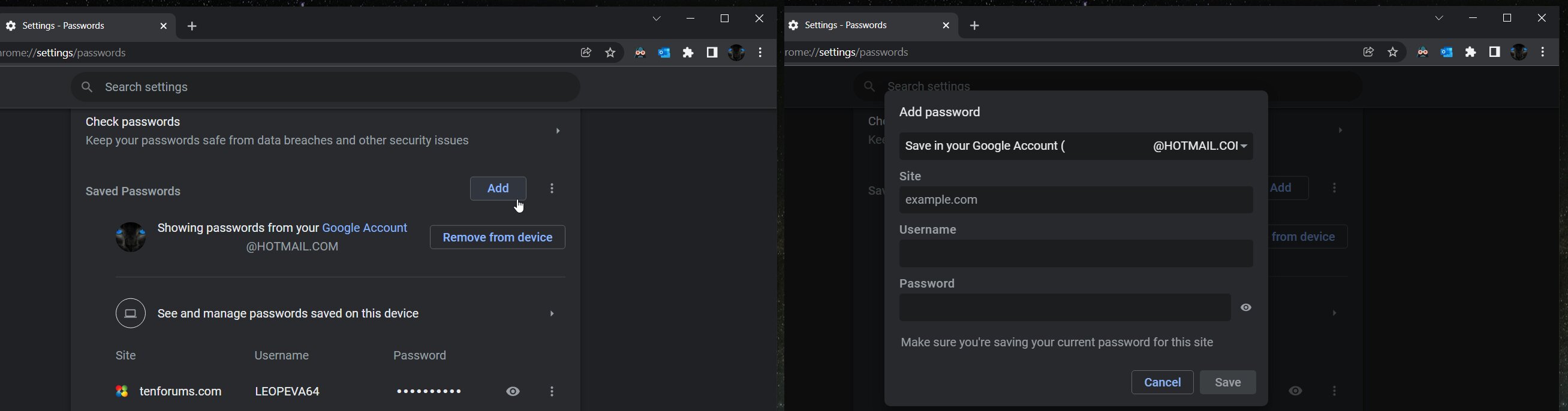This screenshot has width=1568, height=411.
Task: Click the share icon in the left window toolbar
Action: pos(586,53)
